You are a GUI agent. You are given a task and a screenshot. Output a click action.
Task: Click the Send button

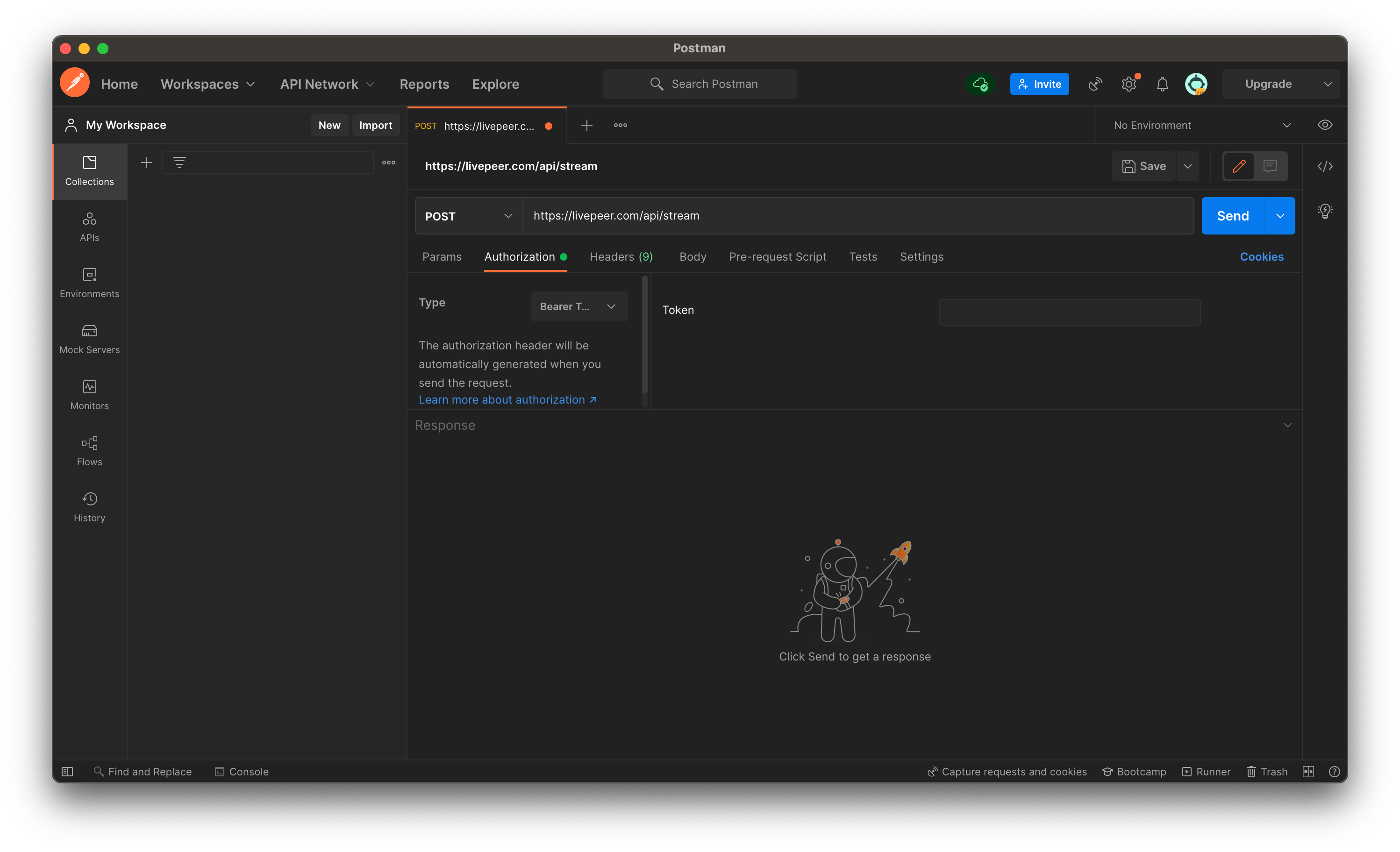point(1232,216)
